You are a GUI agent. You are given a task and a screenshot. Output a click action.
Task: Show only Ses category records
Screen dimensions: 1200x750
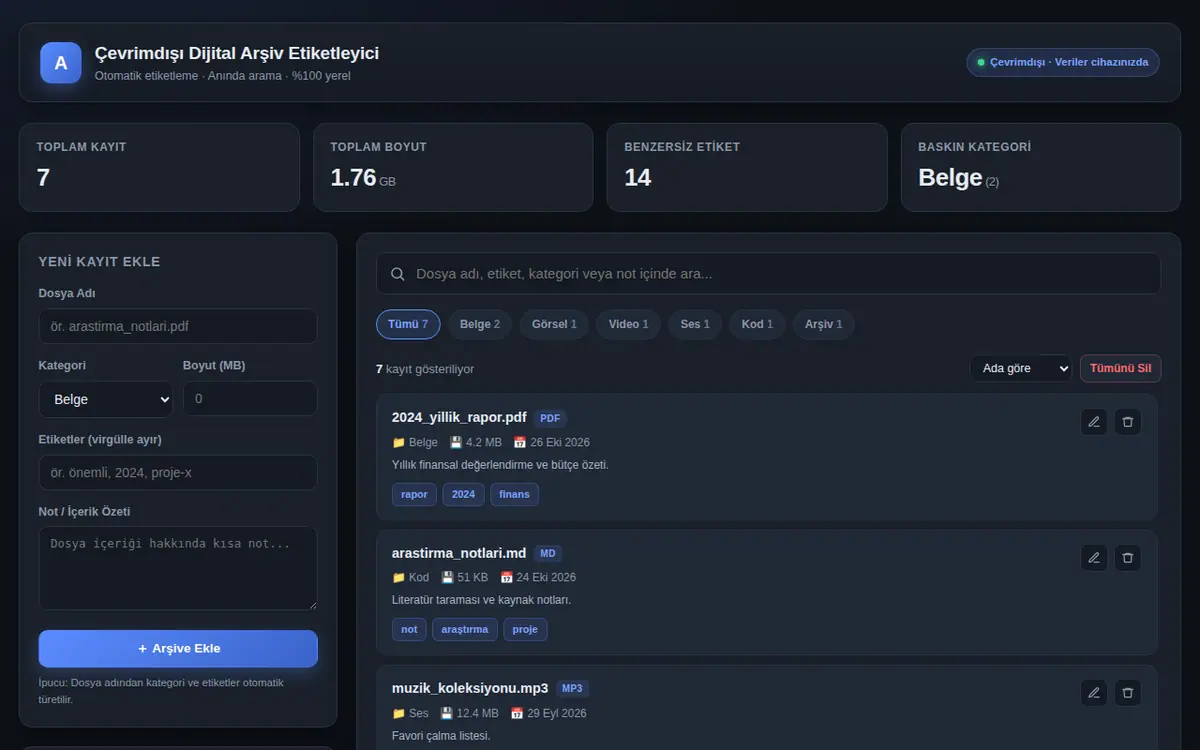point(695,324)
